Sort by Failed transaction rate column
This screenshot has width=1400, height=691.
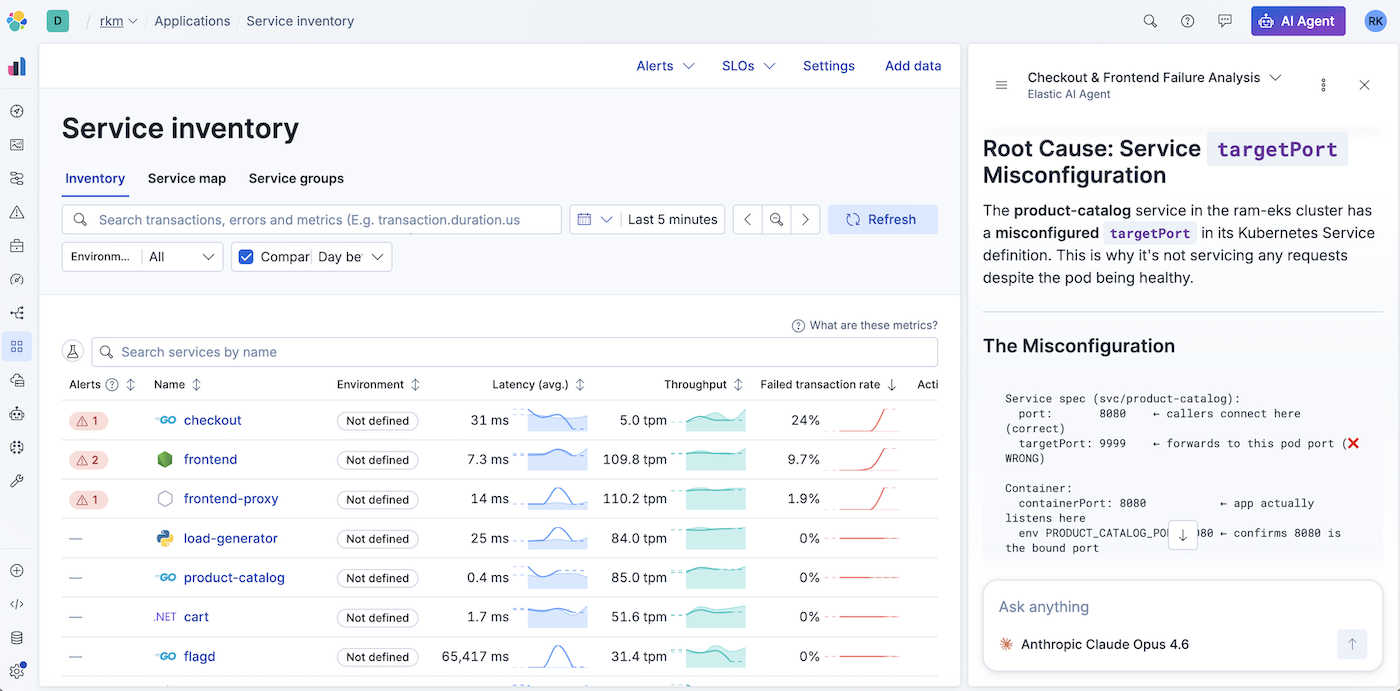(827, 385)
